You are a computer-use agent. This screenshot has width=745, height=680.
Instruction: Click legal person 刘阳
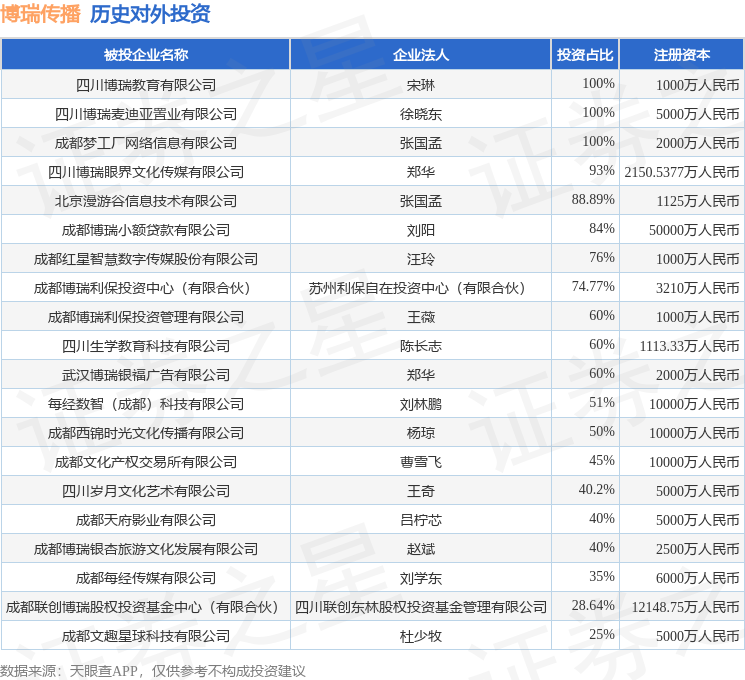click(x=420, y=230)
